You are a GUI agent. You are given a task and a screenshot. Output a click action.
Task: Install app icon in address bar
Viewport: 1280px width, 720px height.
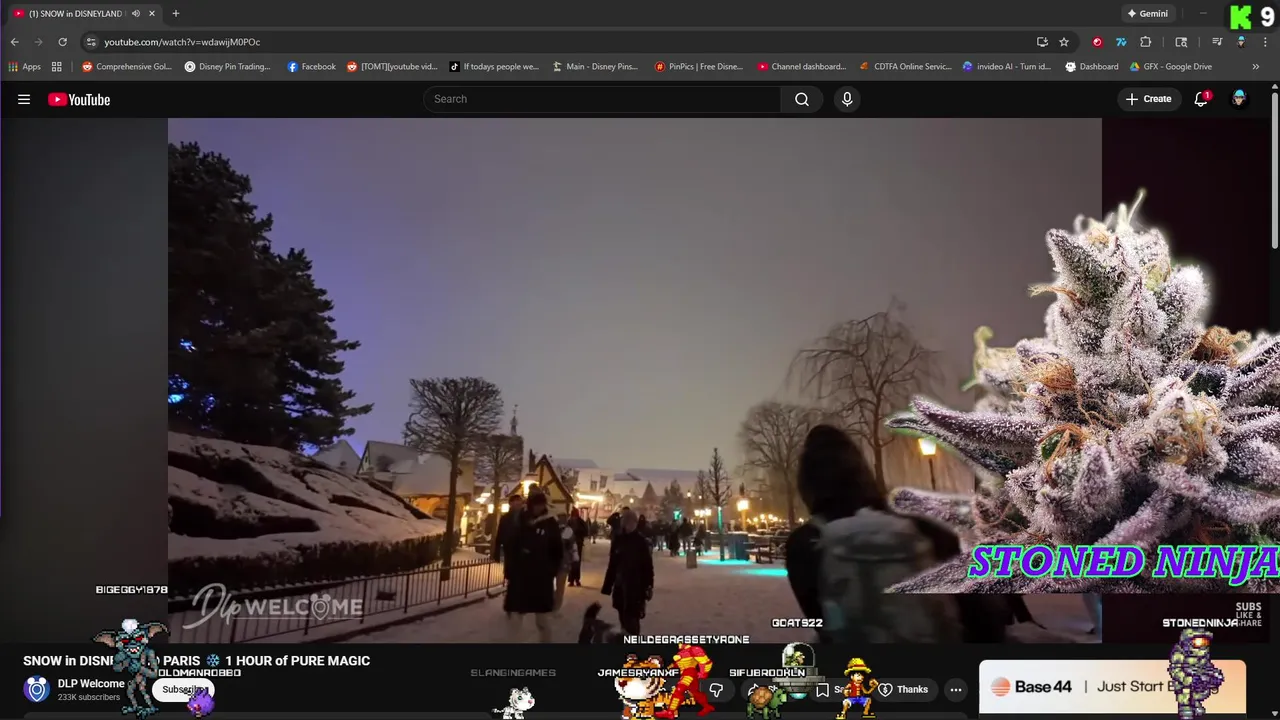[1042, 42]
